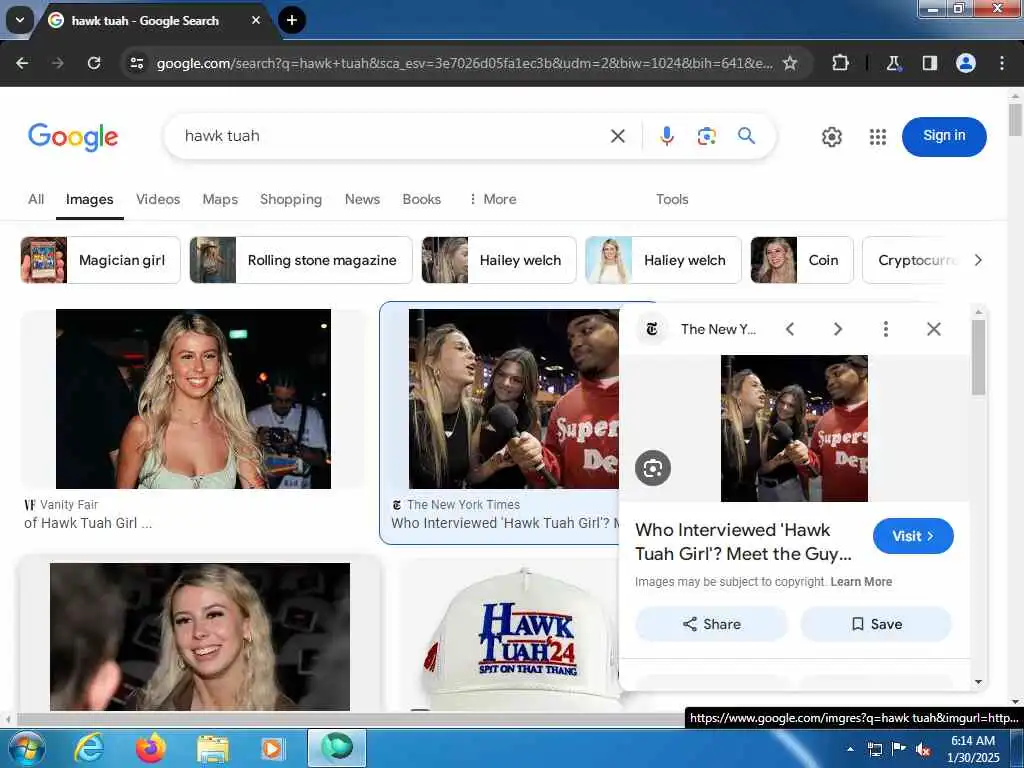Image resolution: width=1024 pixels, height=768 pixels.
Task: Open the New York Times interview thumbnail
Action: click(513, 399)
